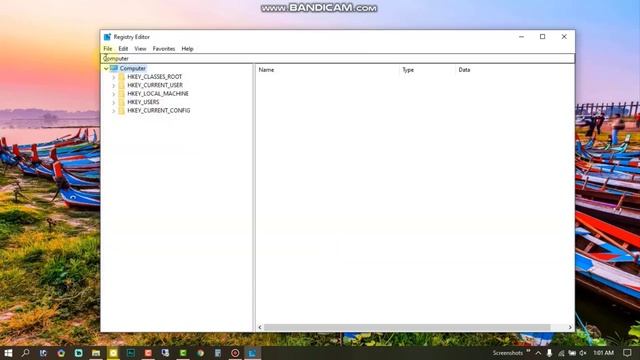Image resolution: width=640 pixels, height=360 pixels.
Task: Open the Edit menu
Action: click(123, 49)
